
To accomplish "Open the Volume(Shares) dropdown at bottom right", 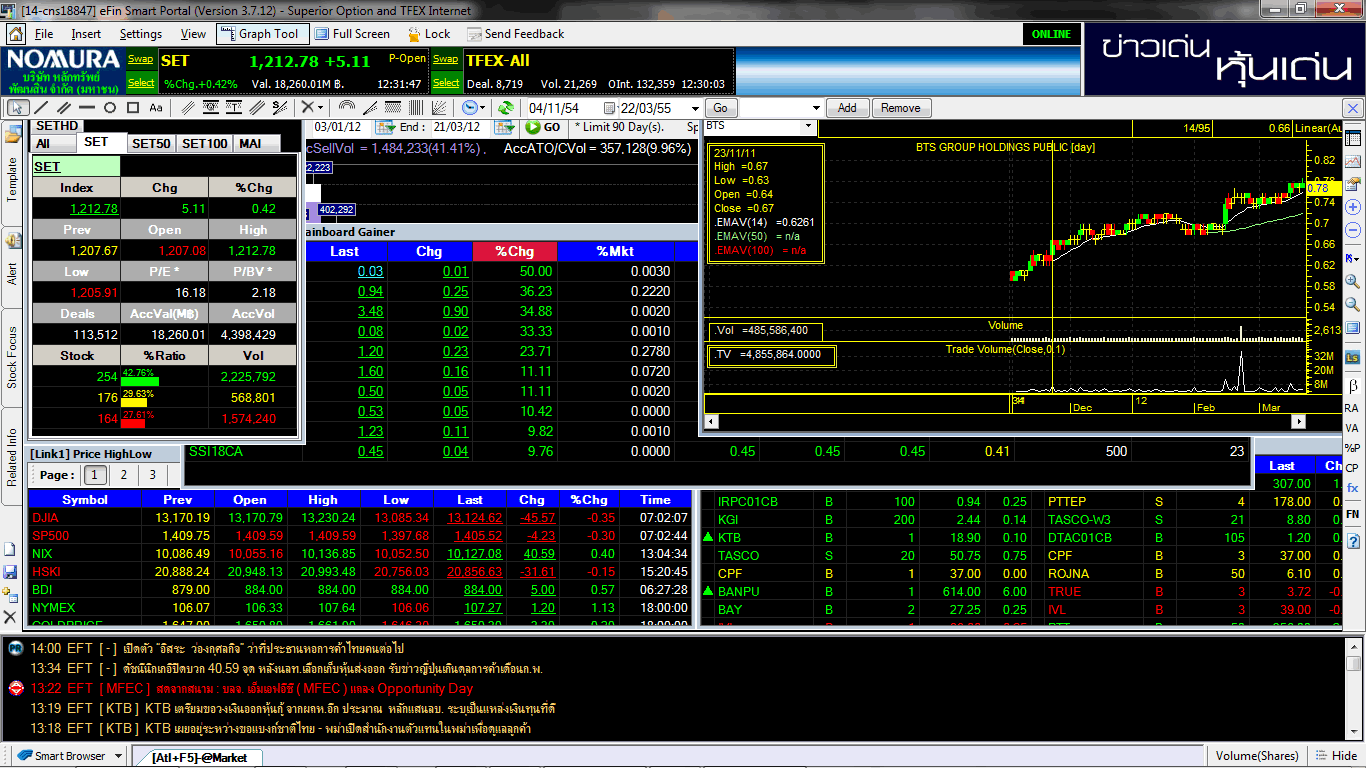I will [1258, 755].
